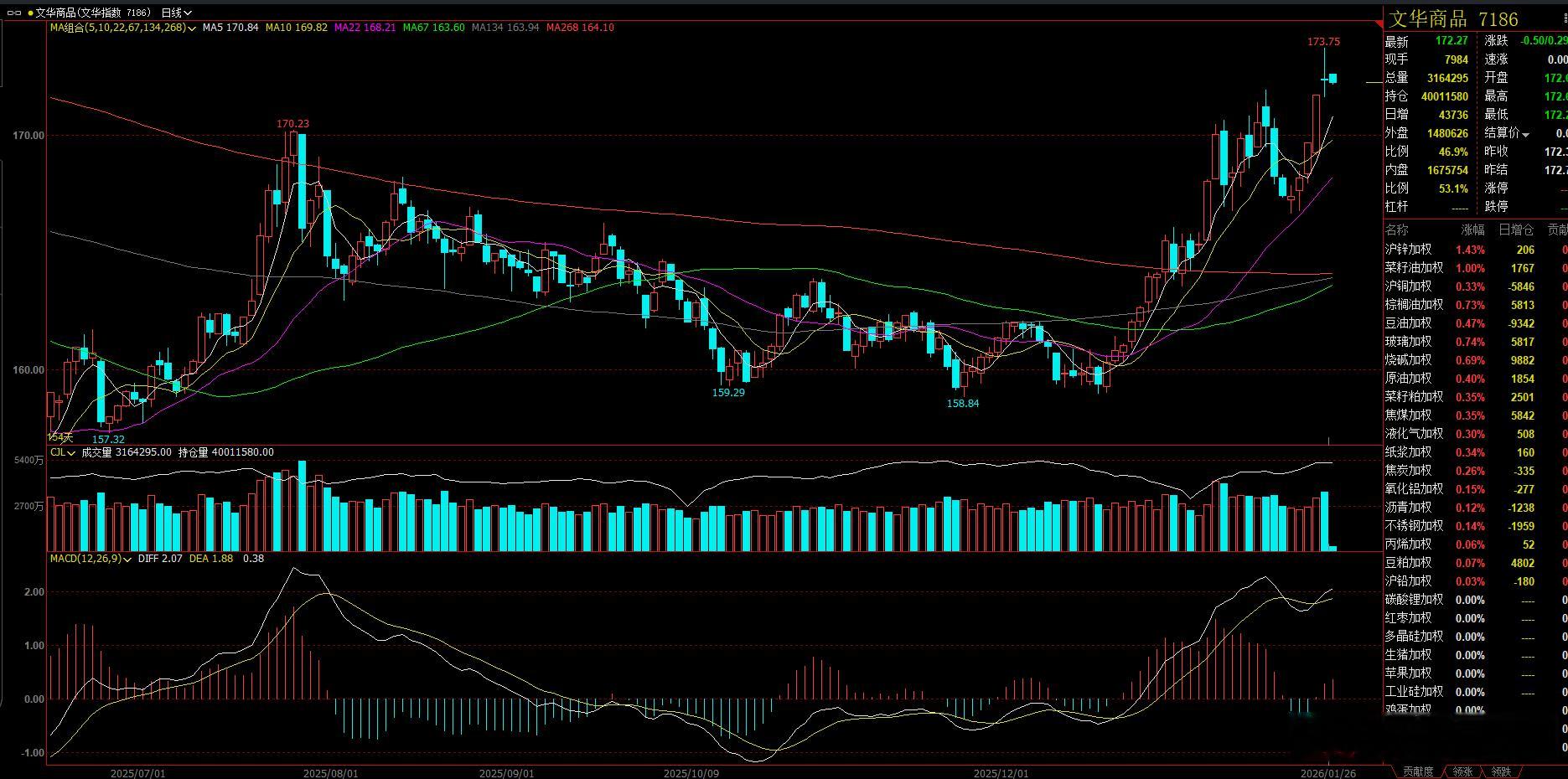Select the 红枣加权 row
The image size is (1568, 779).
pyautogui.click(x=1475, y=618)
